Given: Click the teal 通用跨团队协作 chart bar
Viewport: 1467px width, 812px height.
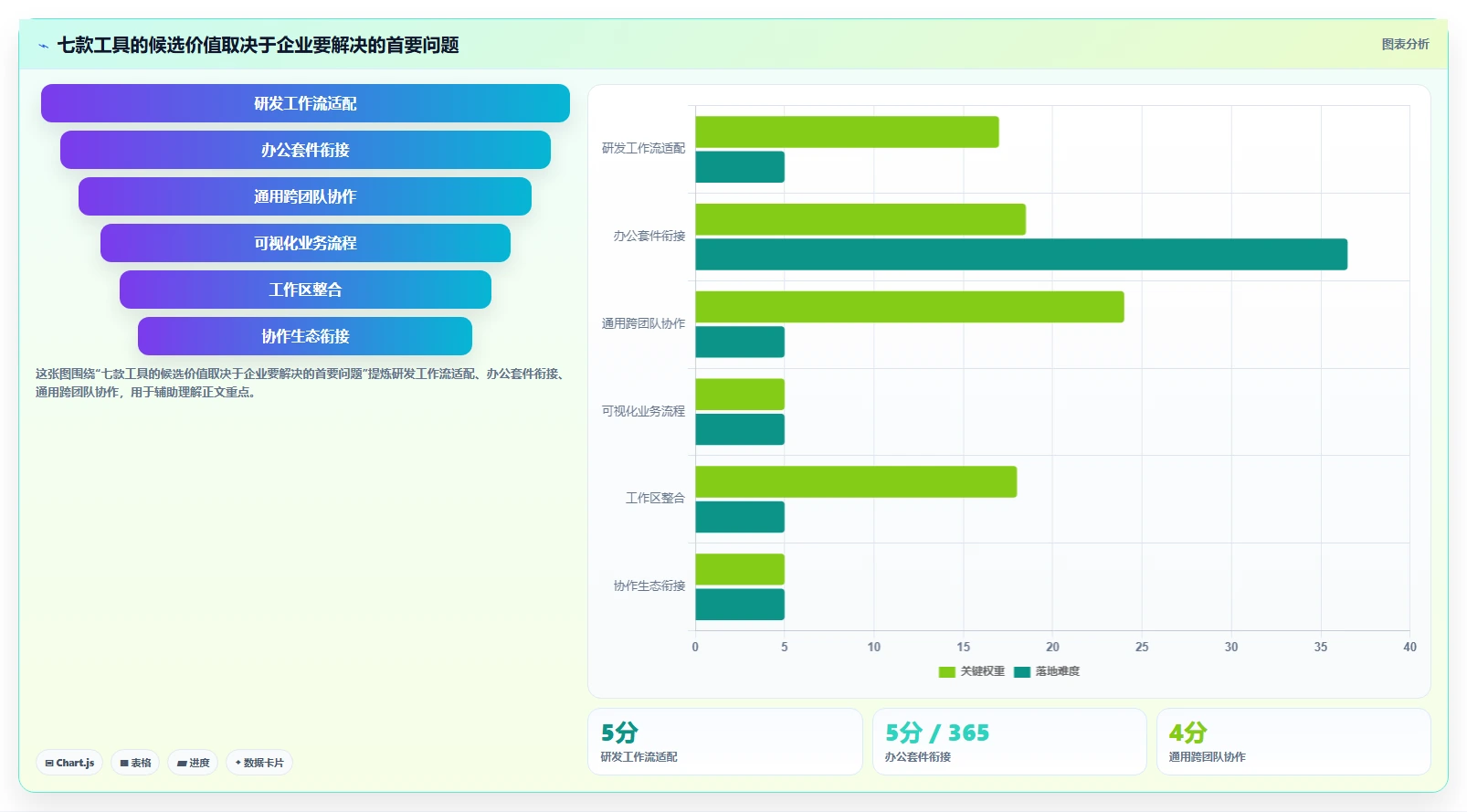Looking at the screenshot, I should pyautogui.click(x=740, y=342).
